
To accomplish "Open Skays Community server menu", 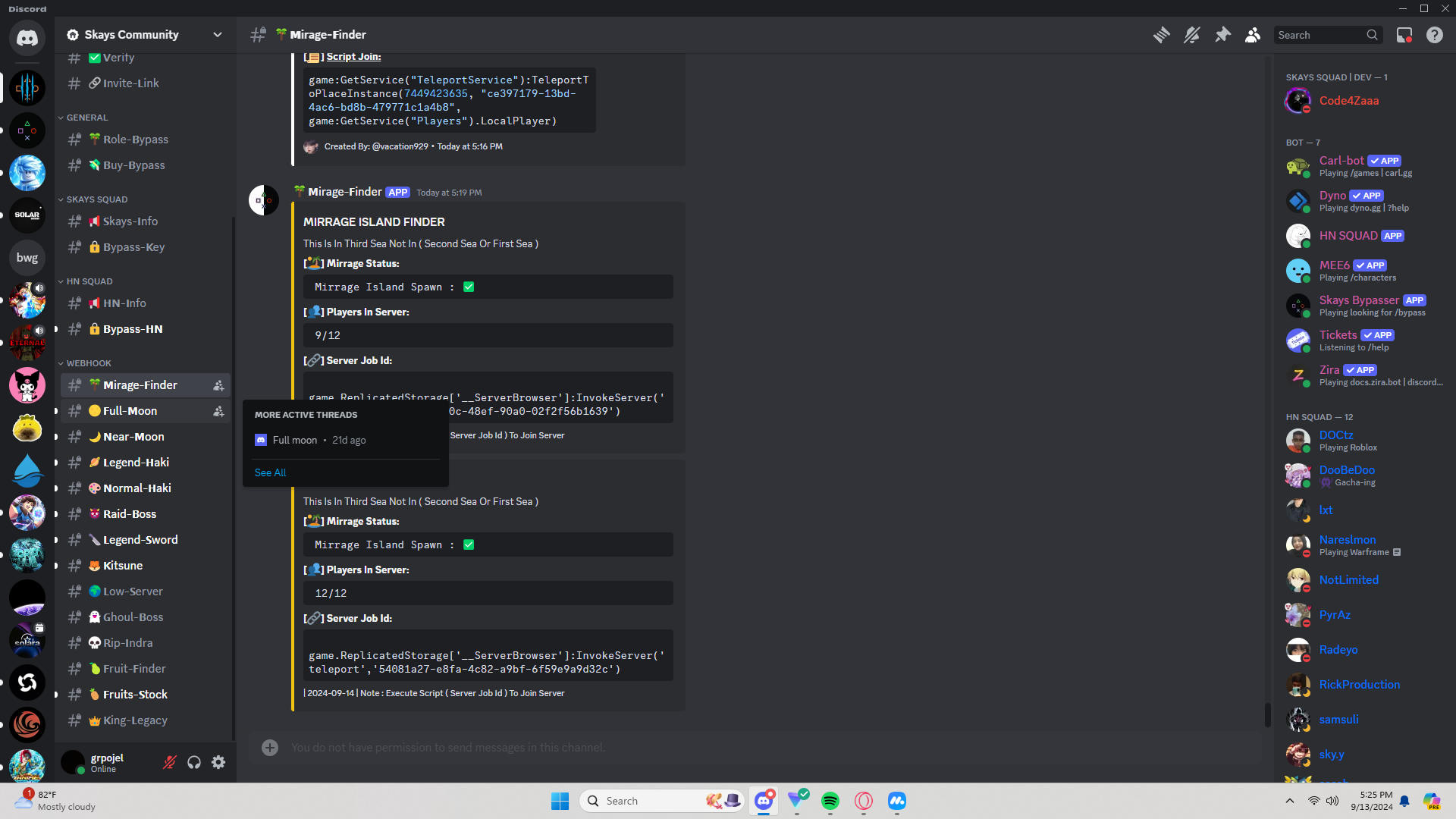I will (x=146, y=35).
